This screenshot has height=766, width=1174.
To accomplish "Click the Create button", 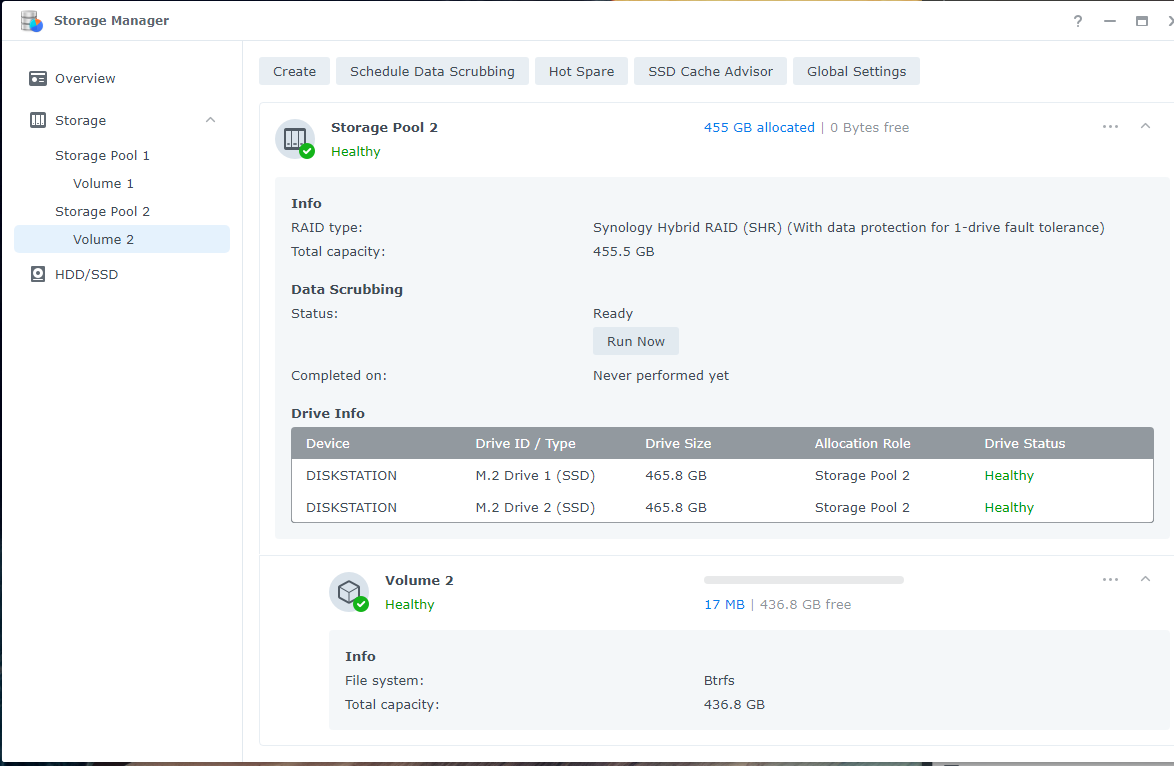I will pos(294,71).
